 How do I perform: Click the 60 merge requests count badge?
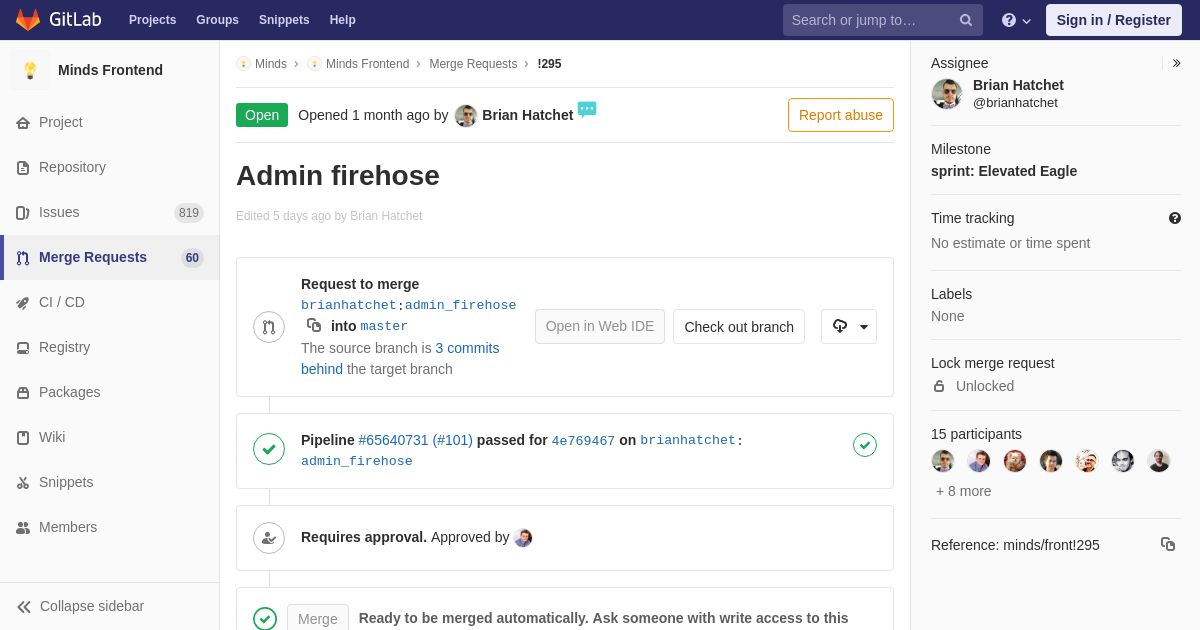(192, 258)
